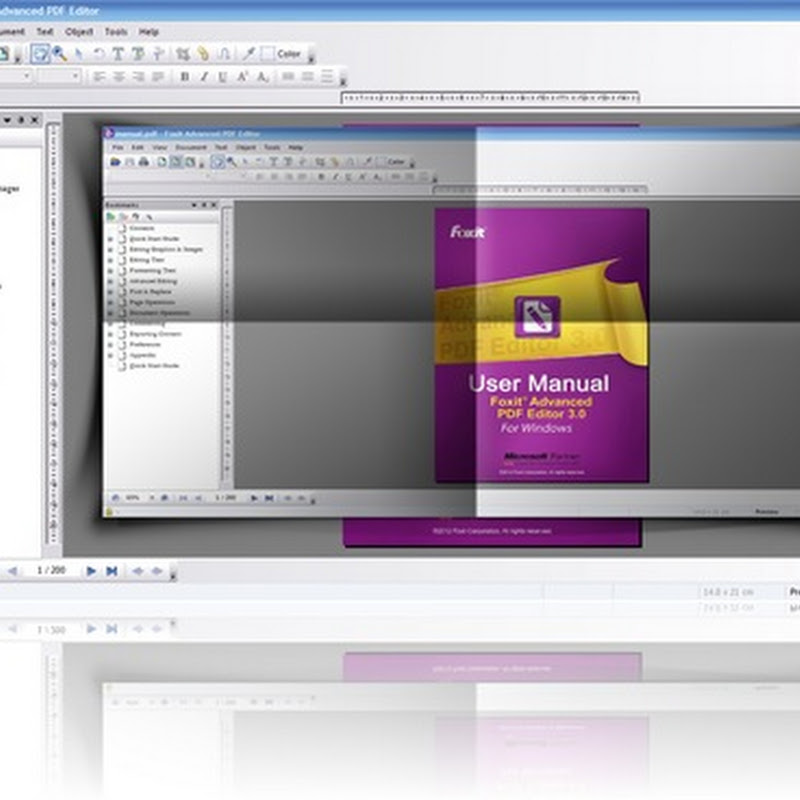Select the Zoom magnifier tool in main toolbar
The height and width of the screenshot is (800, 800).
point(60,54)
